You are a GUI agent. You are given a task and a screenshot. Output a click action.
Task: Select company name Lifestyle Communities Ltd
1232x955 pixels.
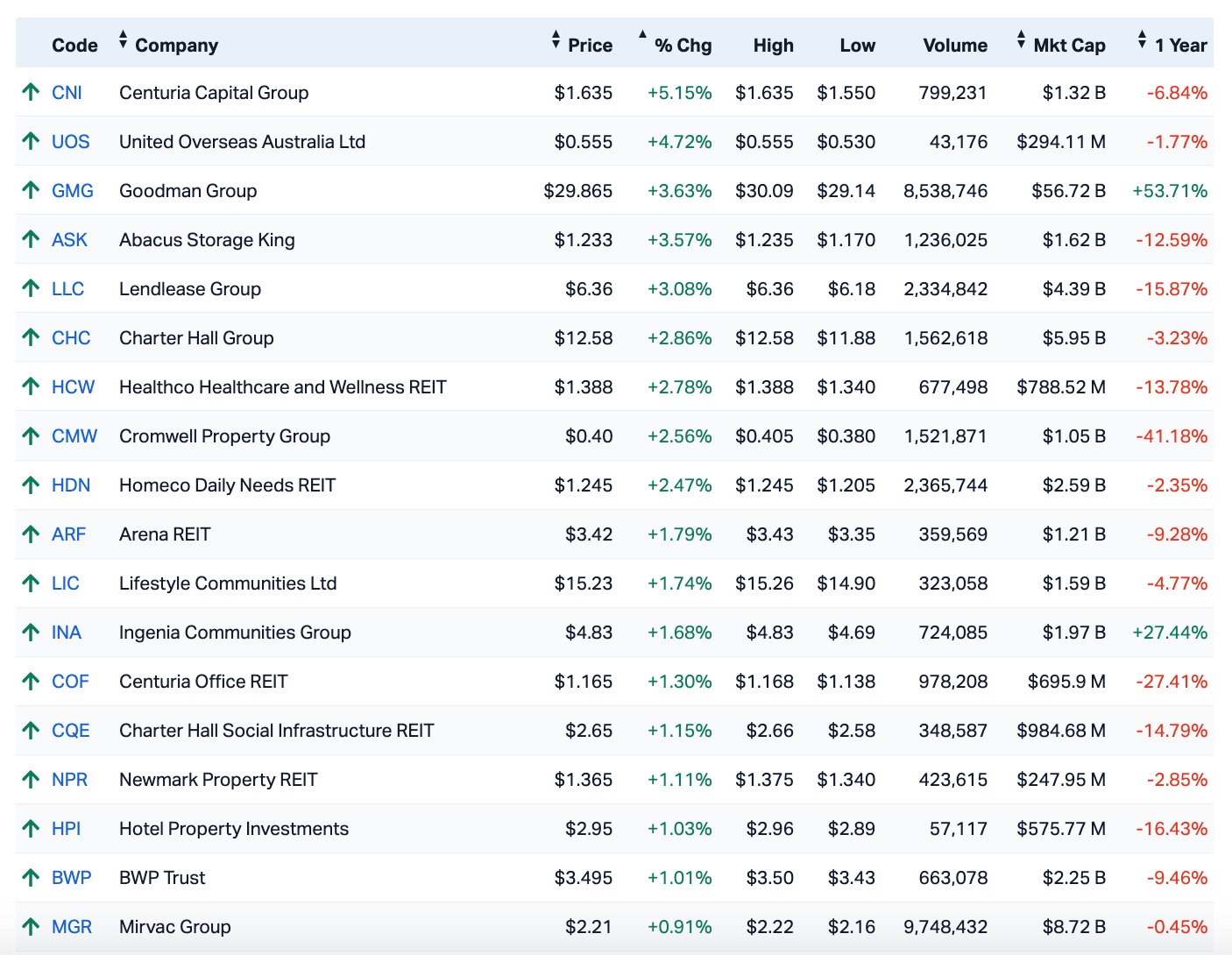pos(228,584)
